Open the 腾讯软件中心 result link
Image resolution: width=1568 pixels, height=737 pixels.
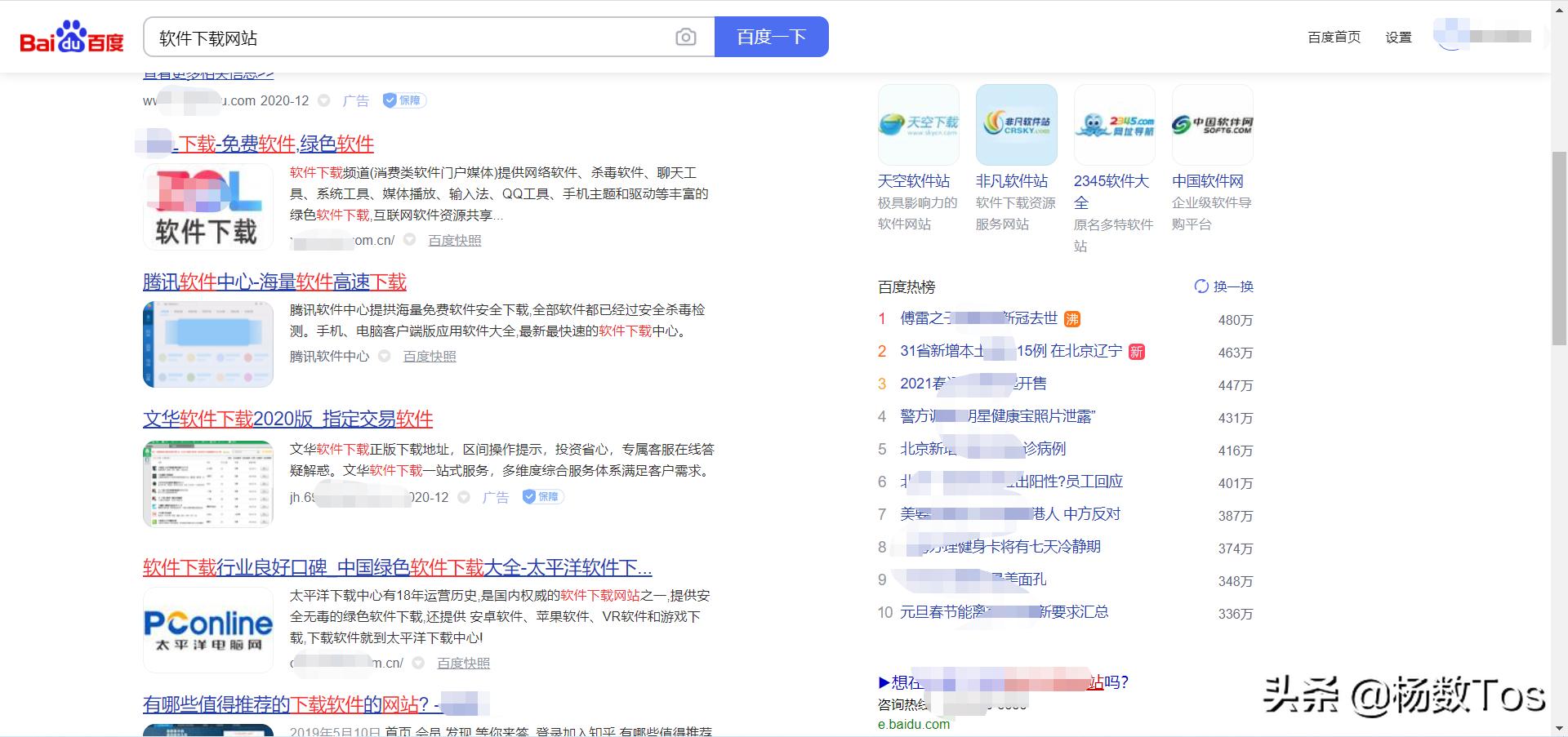pyautogui.click(x=274, y=282)
